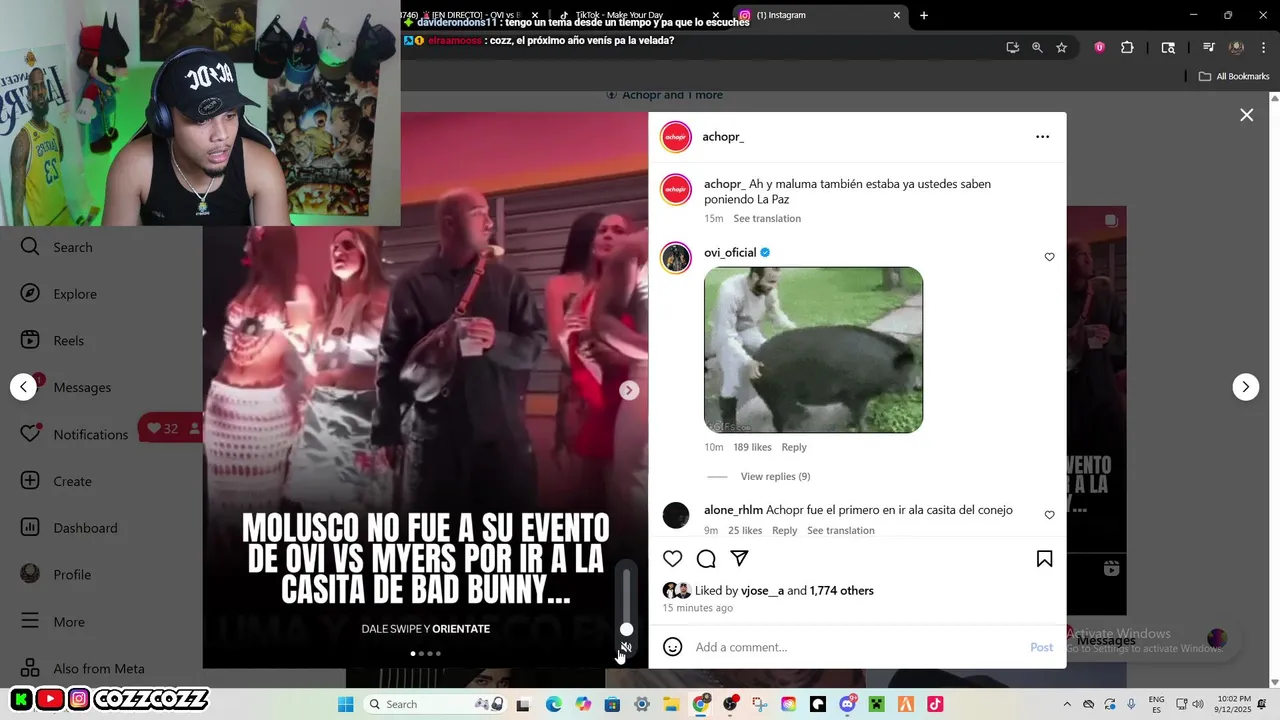Click the Add a comment field
The image size is (1280, 720).
coord(856,647)
